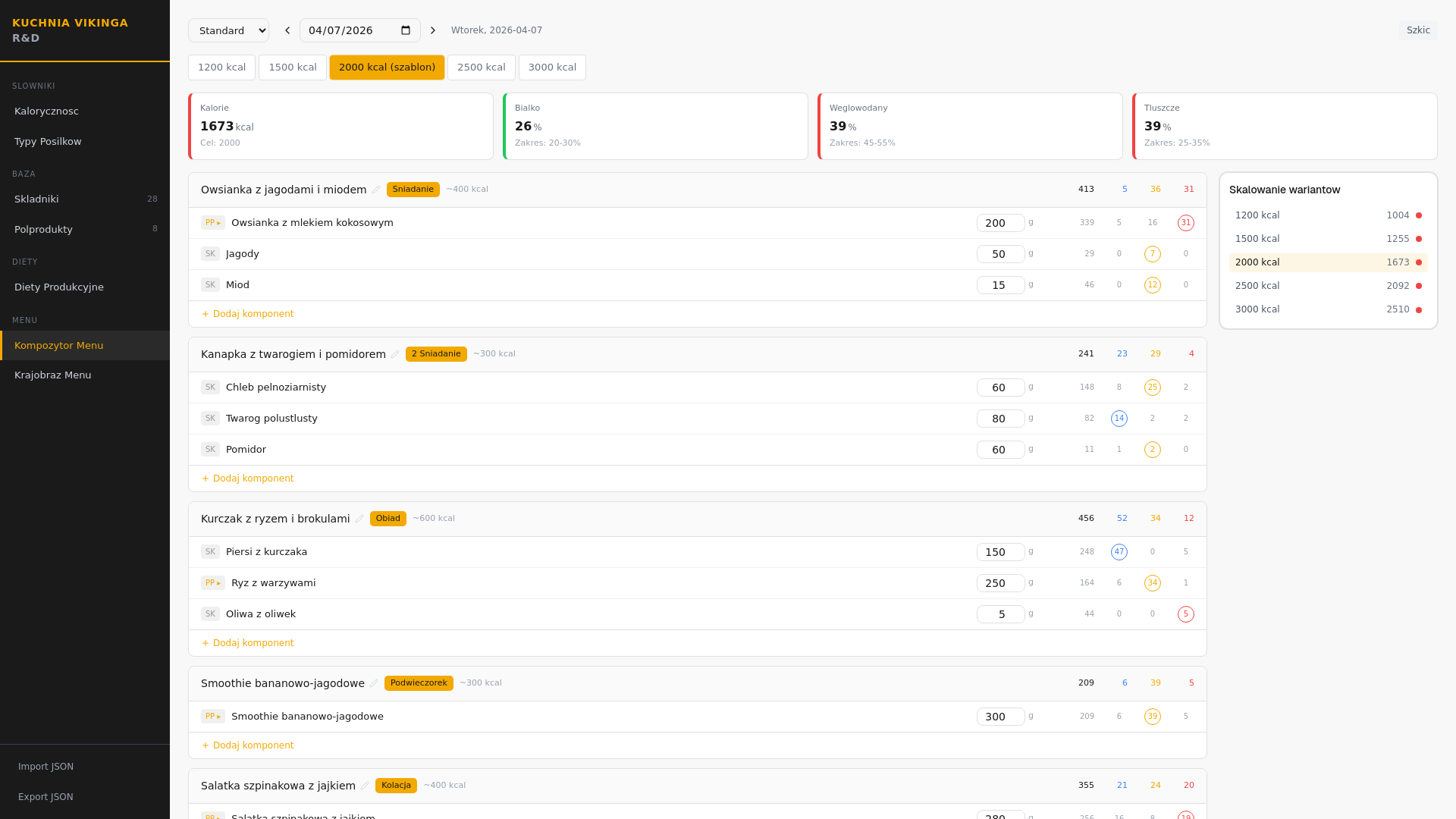Click SK badge next to Piersi z kurczaka
The width and height of the screenshot is (1456, 819).
point(210,552)
